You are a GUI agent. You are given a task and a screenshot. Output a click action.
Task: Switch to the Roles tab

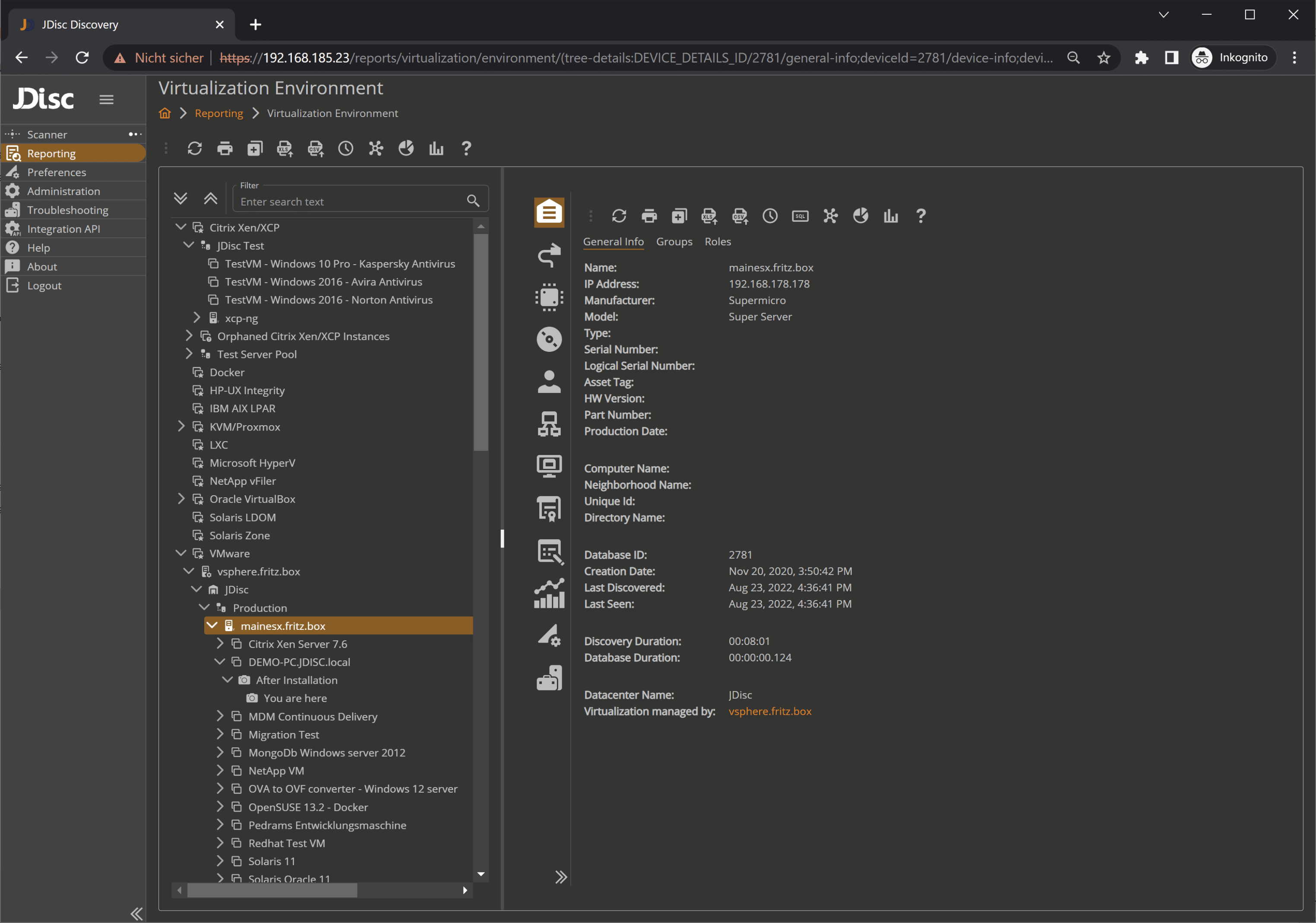coord(718,241)
